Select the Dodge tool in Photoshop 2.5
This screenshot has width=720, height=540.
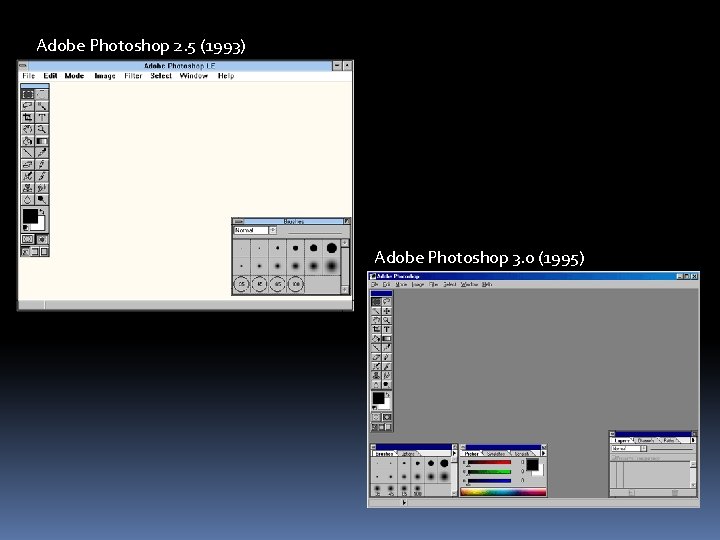42,199
